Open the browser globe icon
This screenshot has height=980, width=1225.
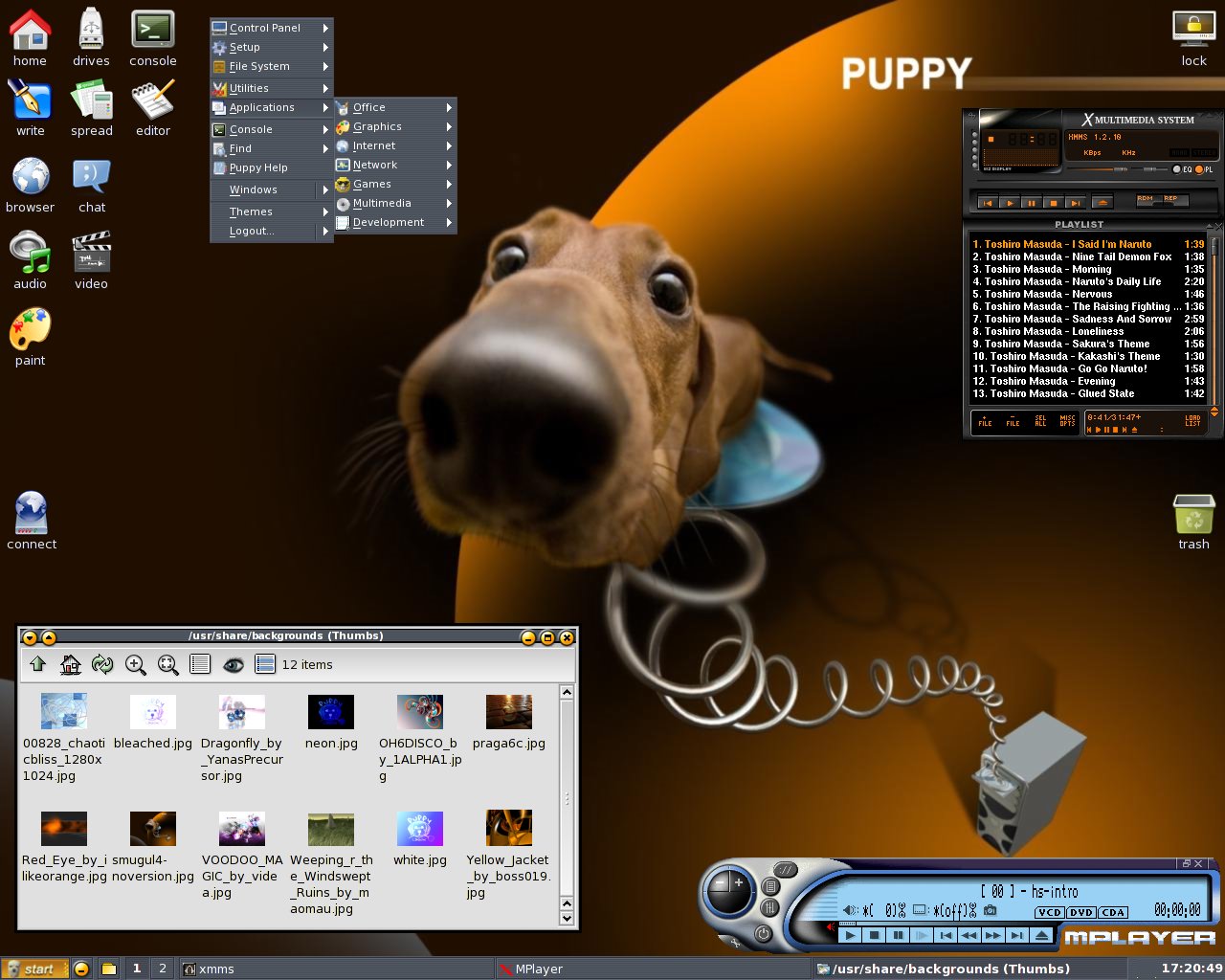pyautogui.click(x=30, y=185)
